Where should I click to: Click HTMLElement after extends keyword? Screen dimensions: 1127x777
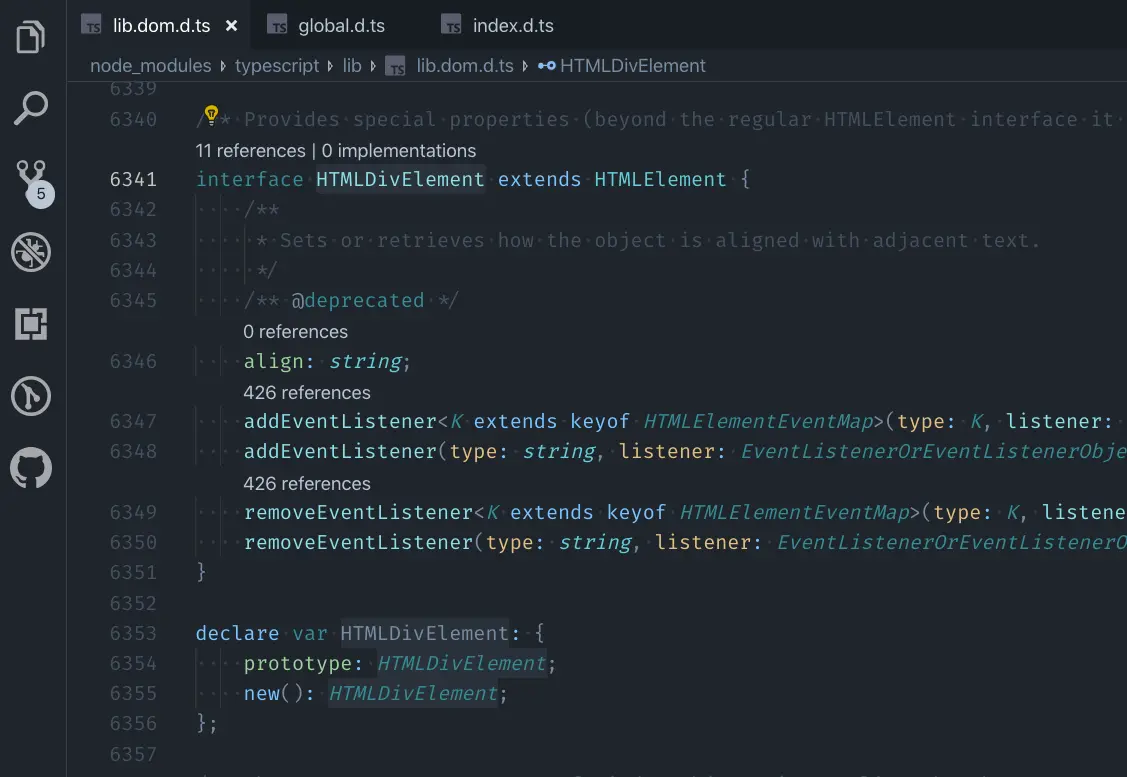tap(661, 179)
